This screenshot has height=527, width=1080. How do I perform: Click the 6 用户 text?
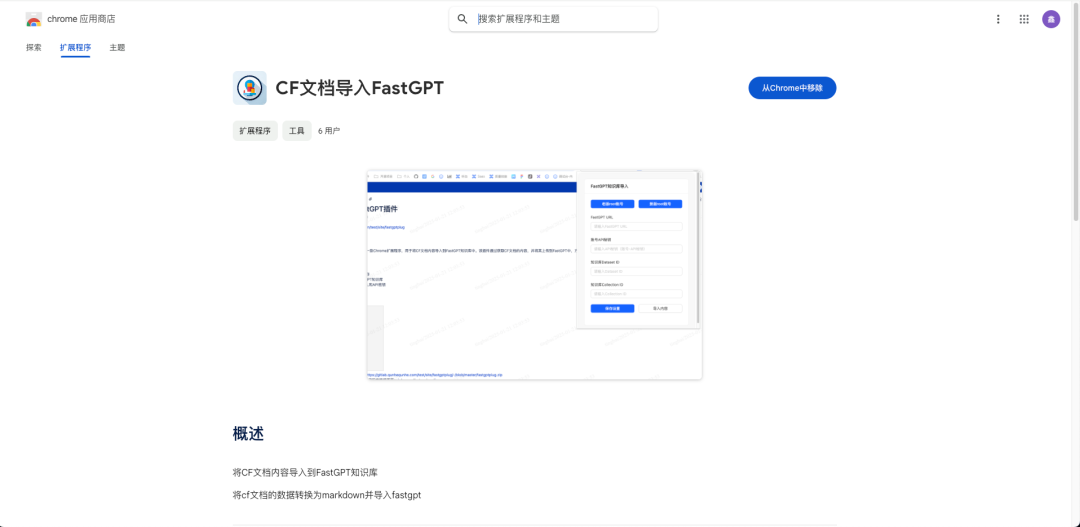click(x=329, y=130)
